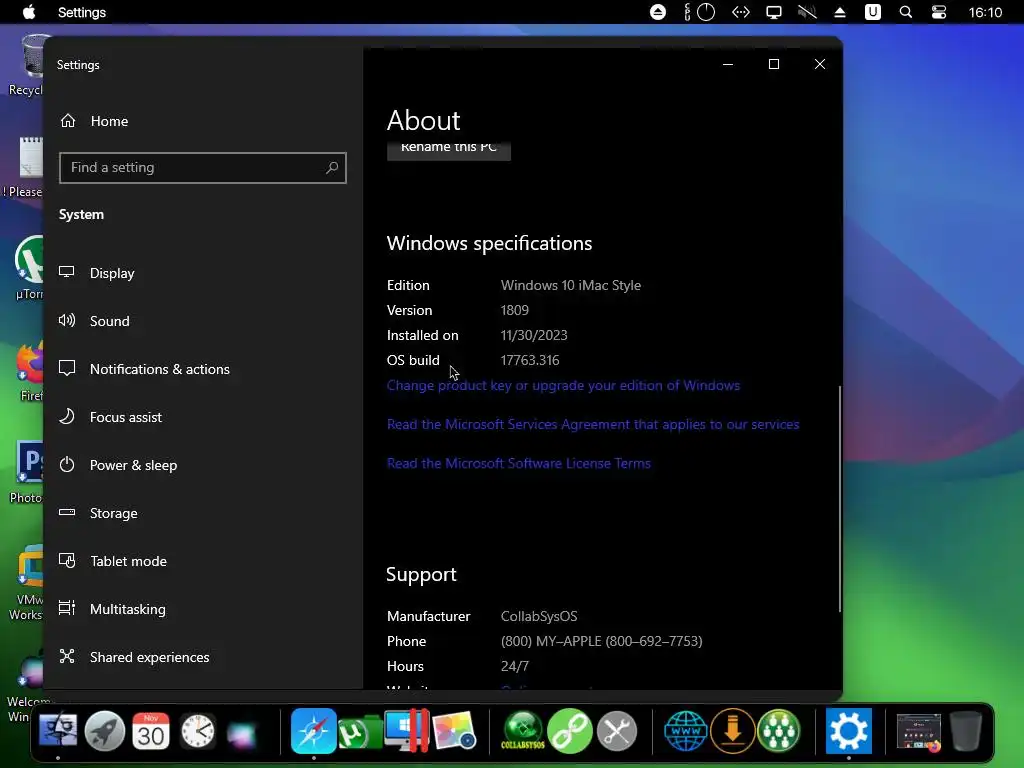Viewport: 1024px width, 768px height.
Task: Click the network arrows icon in menu bar
Action: coord(741,12)
